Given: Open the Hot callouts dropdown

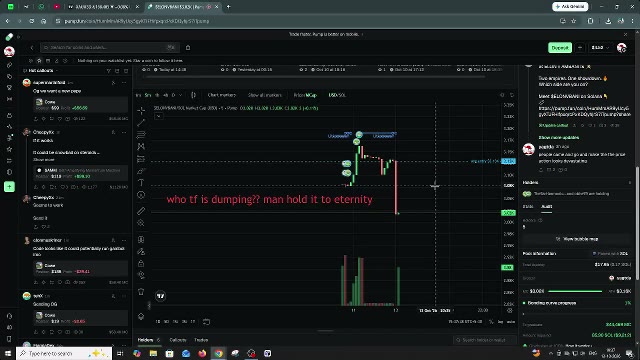Looking at the screenshot, I should (x=41, y=71).
